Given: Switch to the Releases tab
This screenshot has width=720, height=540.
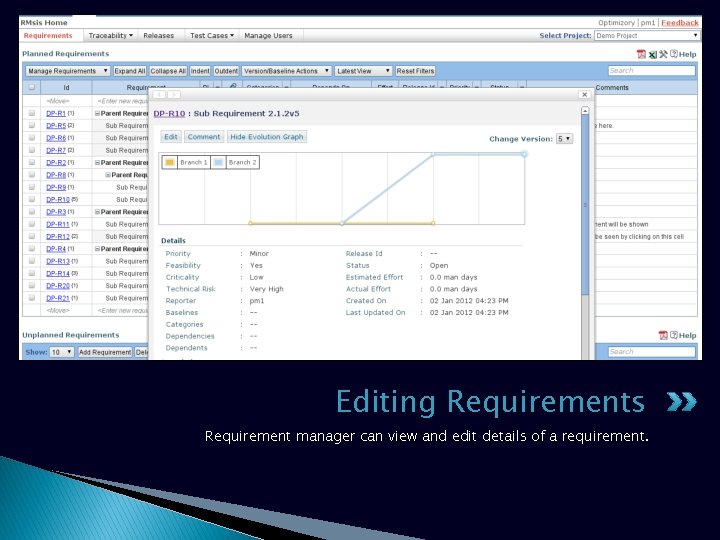Looking at the screenshot, I should pos(158,35).
